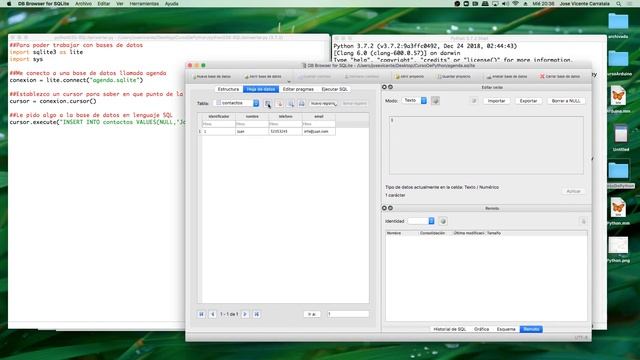Click the Importar button
Screen dimensions: 640x360
(496, 100)
